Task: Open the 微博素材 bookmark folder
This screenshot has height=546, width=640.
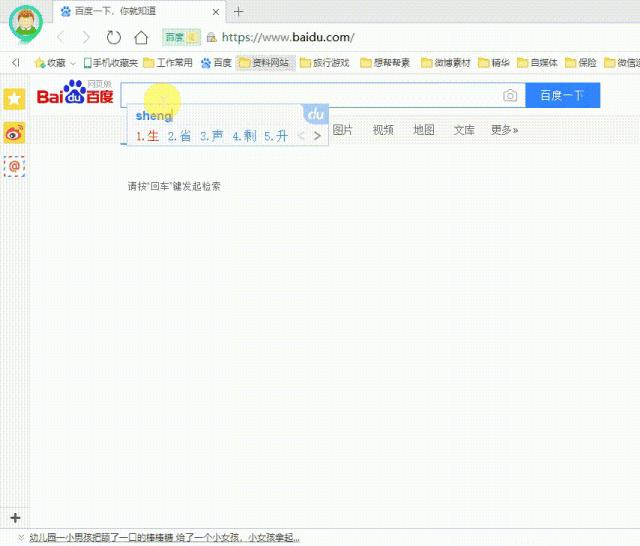Action: 446,62
